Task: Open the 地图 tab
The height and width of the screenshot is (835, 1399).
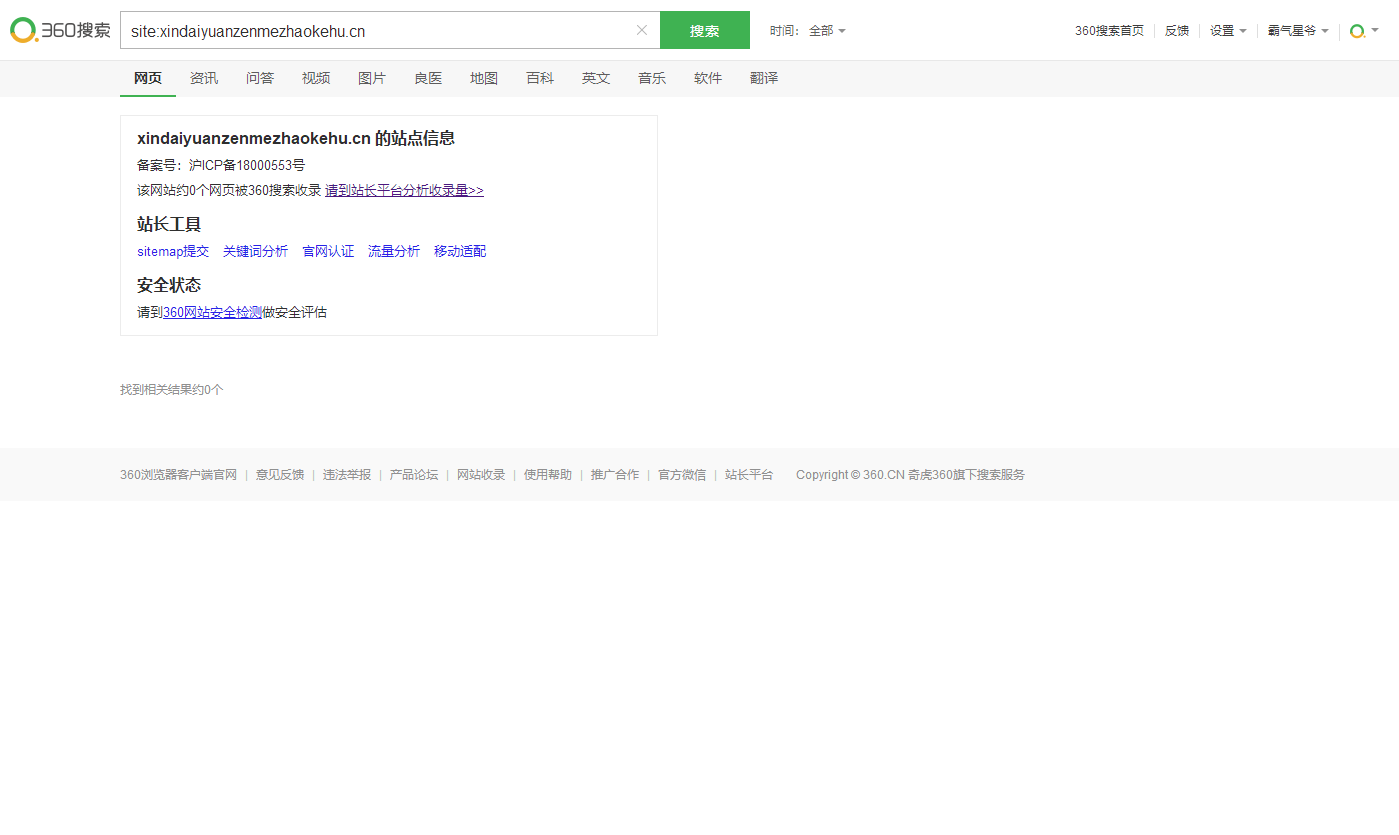Action: pos(484,78)
